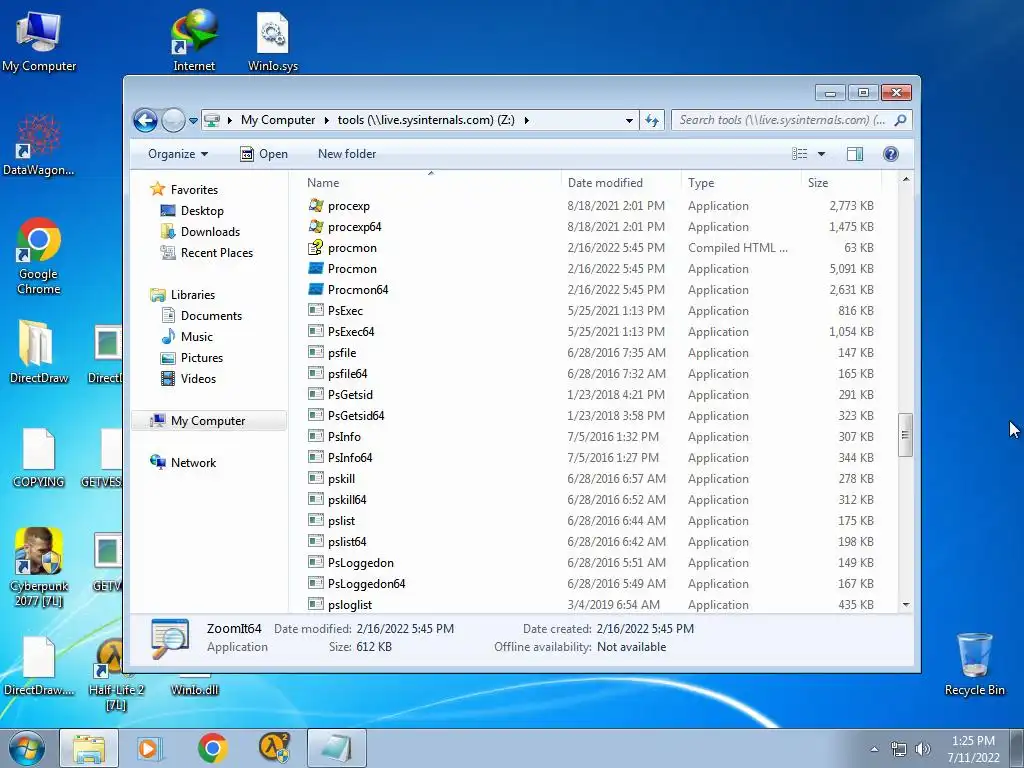Open recent pages dropdown arrow

193,121
